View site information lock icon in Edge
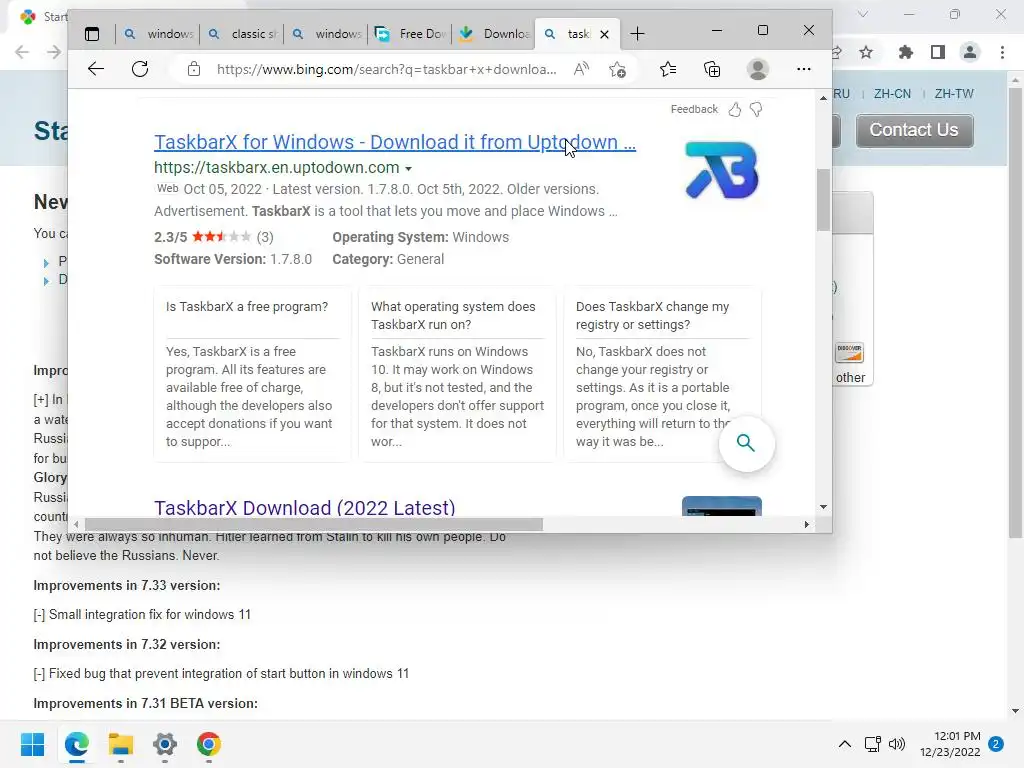The width and height of the screenshot is (1024, 768). pyautogui.click(x=194, y=69)
